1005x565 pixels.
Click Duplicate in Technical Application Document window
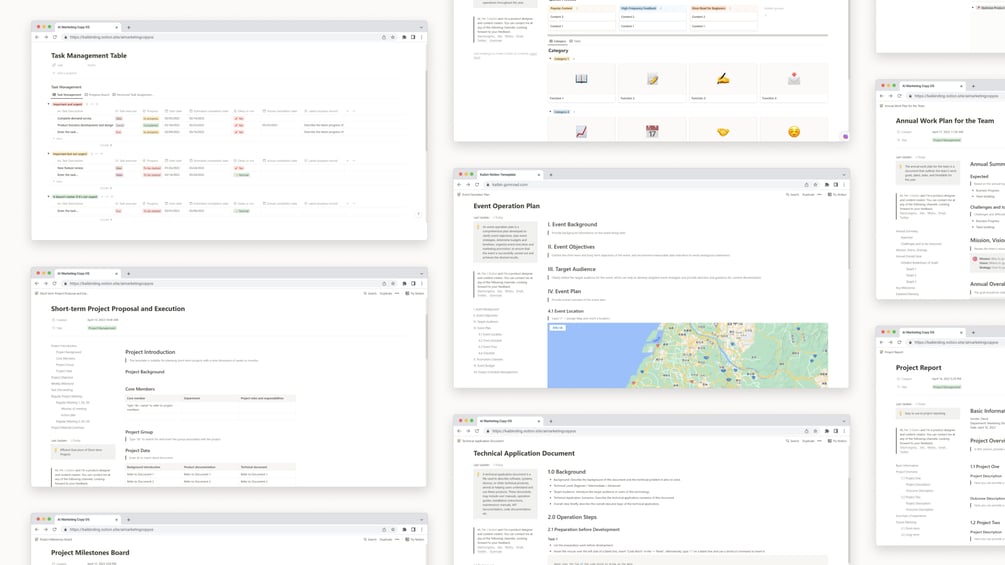tap(808, 441)
